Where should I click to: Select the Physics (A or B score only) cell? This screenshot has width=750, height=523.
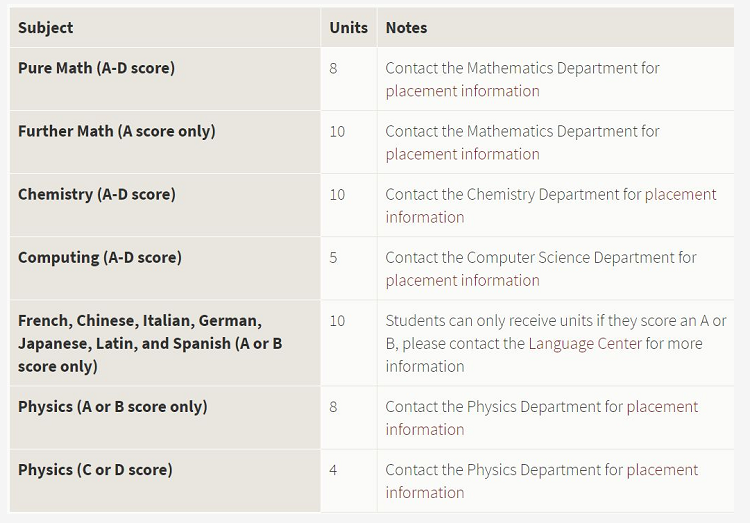click(165, 418)
